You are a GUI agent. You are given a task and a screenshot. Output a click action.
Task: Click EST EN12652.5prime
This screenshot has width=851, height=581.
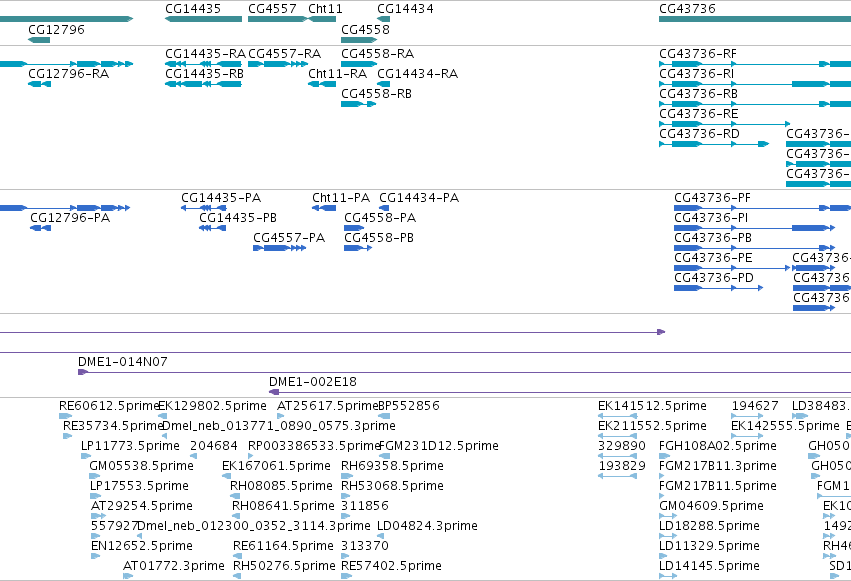pyautogui.click(x=142, y=546)
